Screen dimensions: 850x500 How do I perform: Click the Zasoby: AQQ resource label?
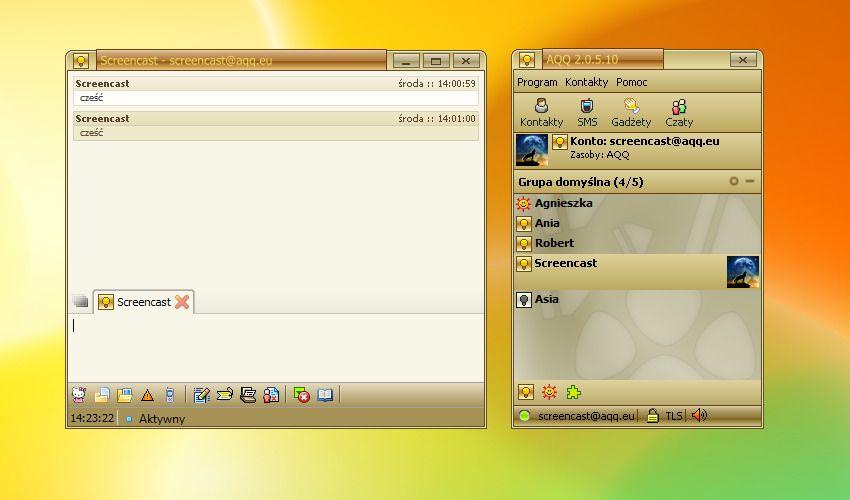[x=600, y=155]
